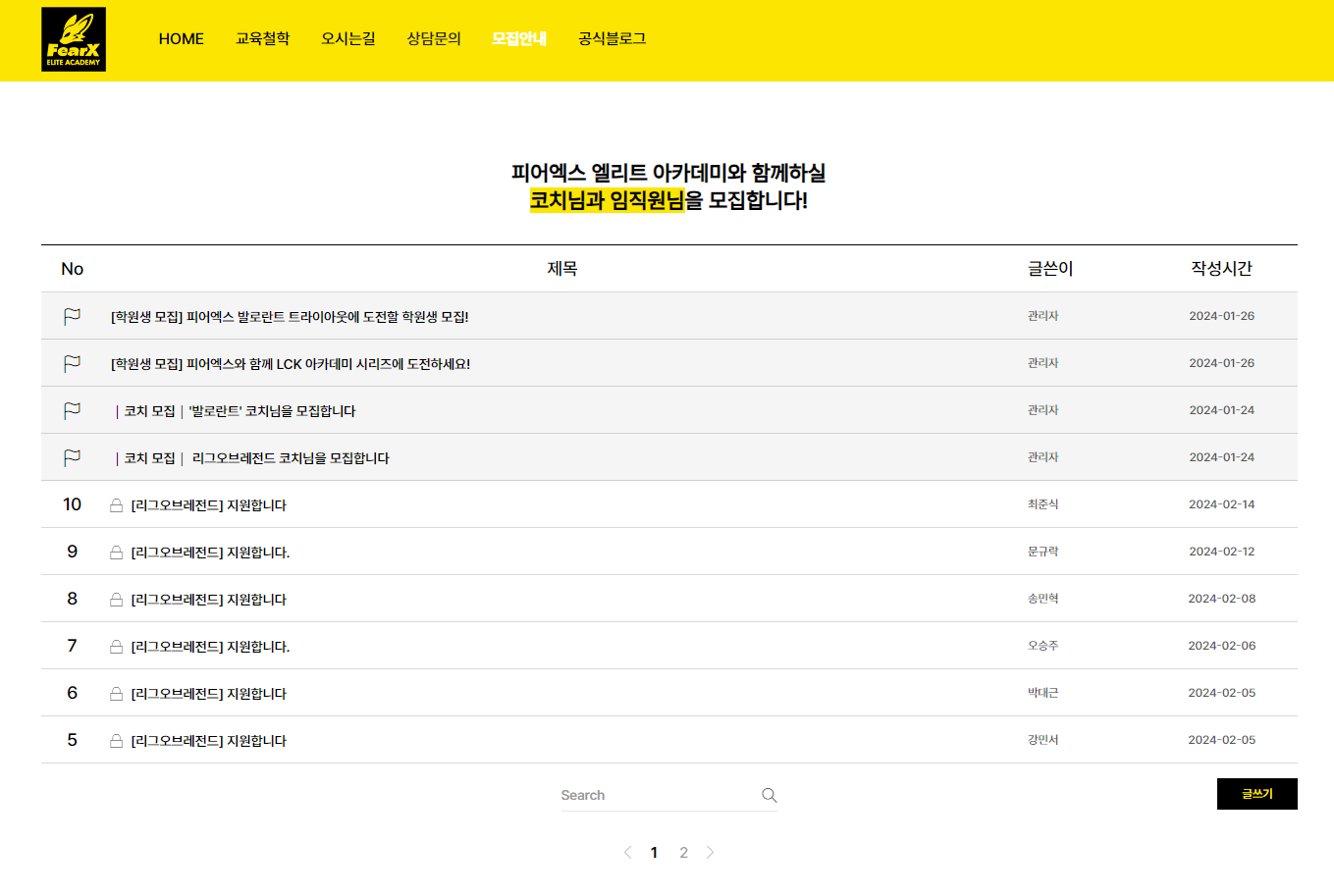
Task: Open post 5 by 강민서
Action: pyautogui.click(x=209, y=741)
